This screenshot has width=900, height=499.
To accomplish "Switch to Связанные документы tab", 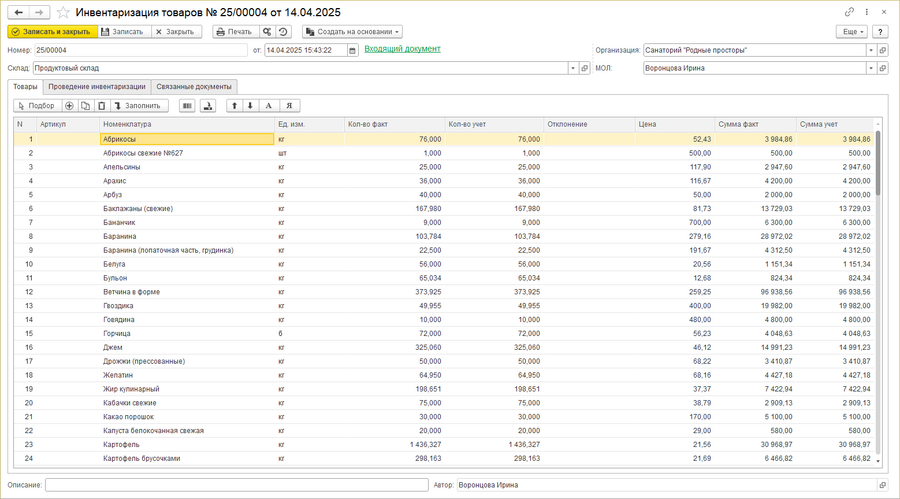I will coord(194,87).
